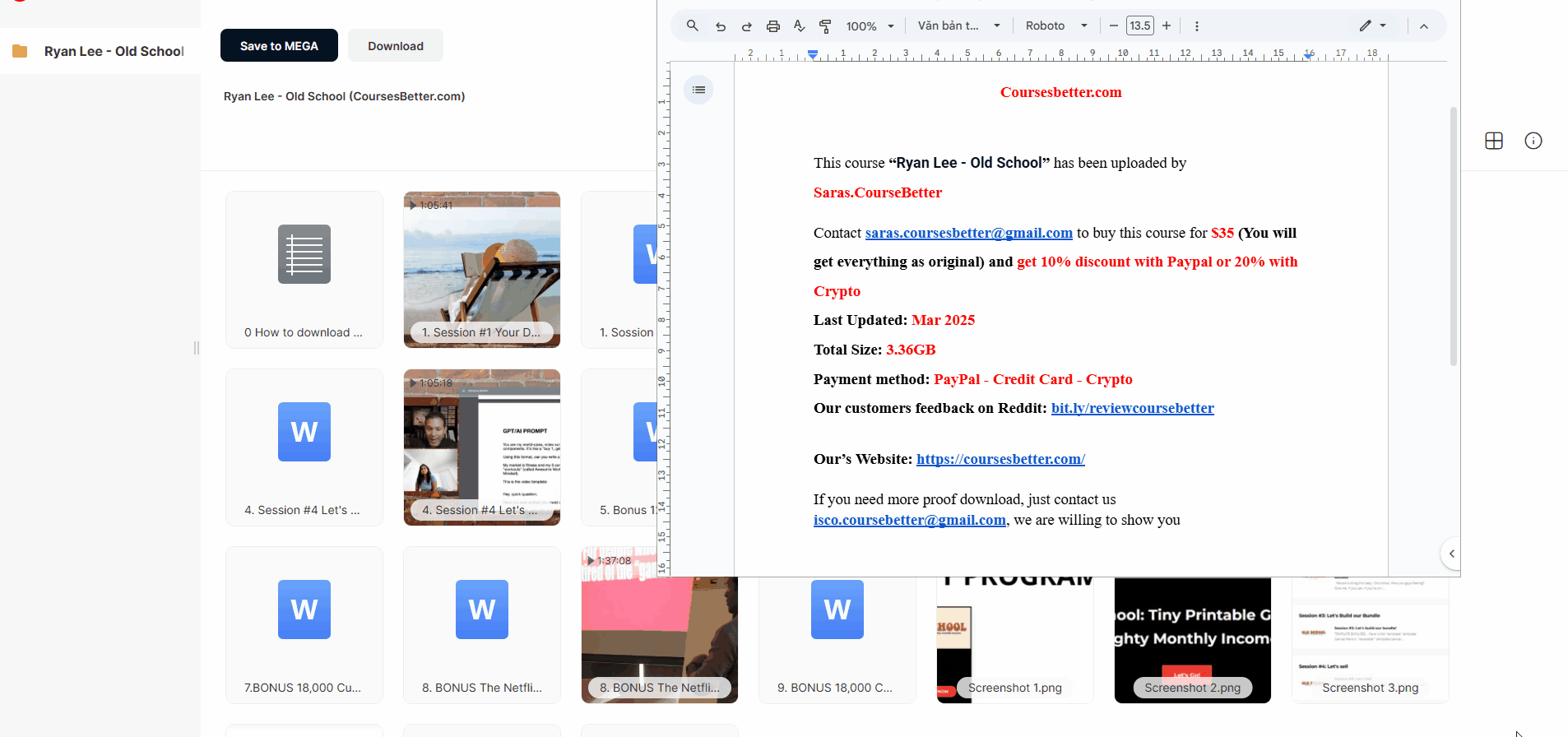Select the 'Ryan Lee - Old School' folder in sidebar
The image size is (1568, 737).
coord(100,51)
